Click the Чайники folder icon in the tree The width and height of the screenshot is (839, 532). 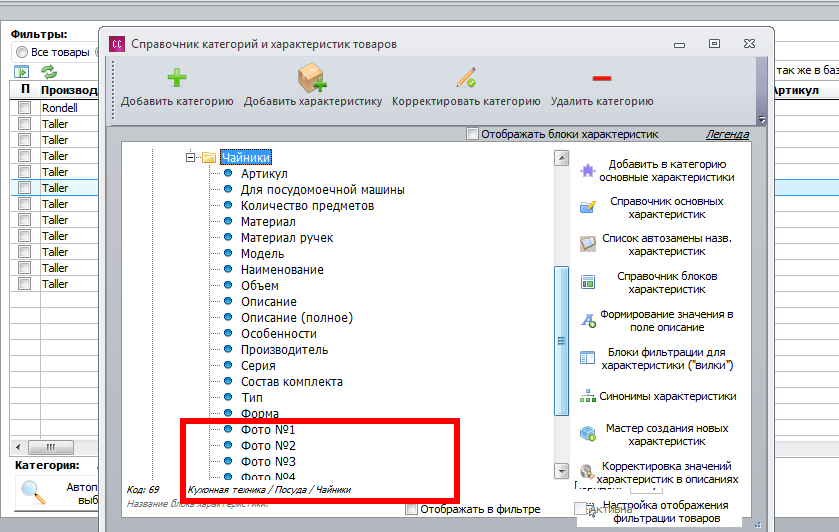coord(209,157)
